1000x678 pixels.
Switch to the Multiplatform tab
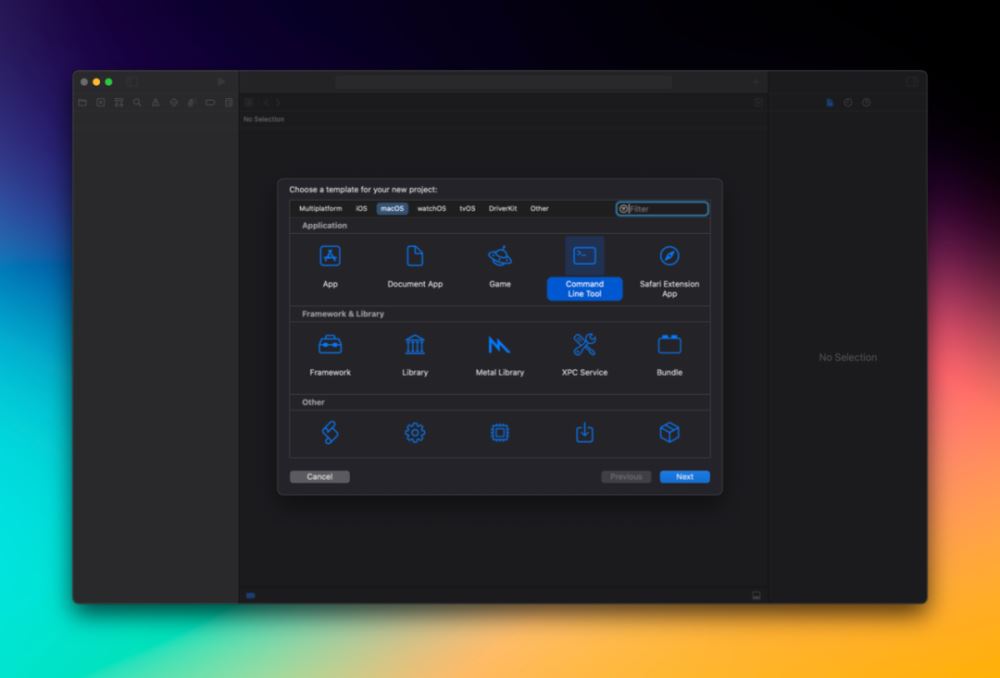pyautogui.click(x=320, y=209)
